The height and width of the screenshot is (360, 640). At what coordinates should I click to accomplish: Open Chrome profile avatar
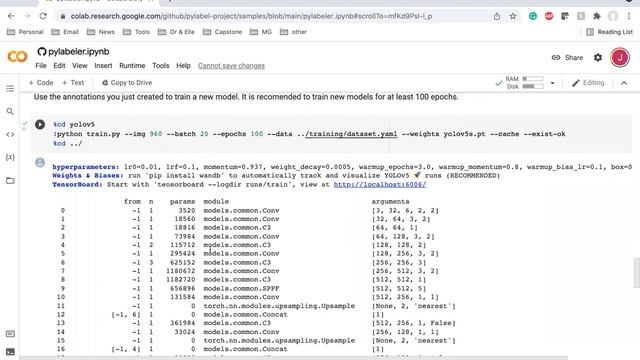click(x=613, y=16)
